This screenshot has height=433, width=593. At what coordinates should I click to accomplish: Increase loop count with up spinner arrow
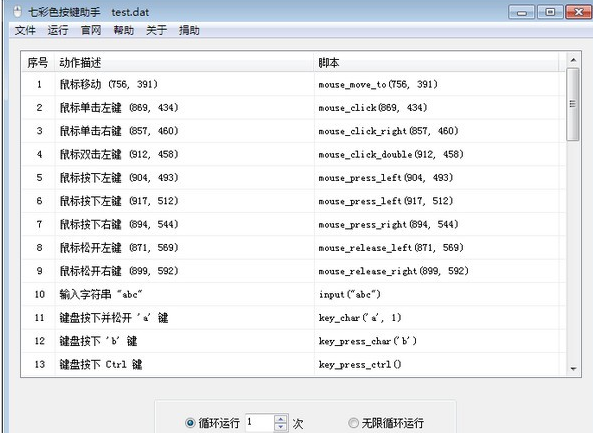coord(281,419)
